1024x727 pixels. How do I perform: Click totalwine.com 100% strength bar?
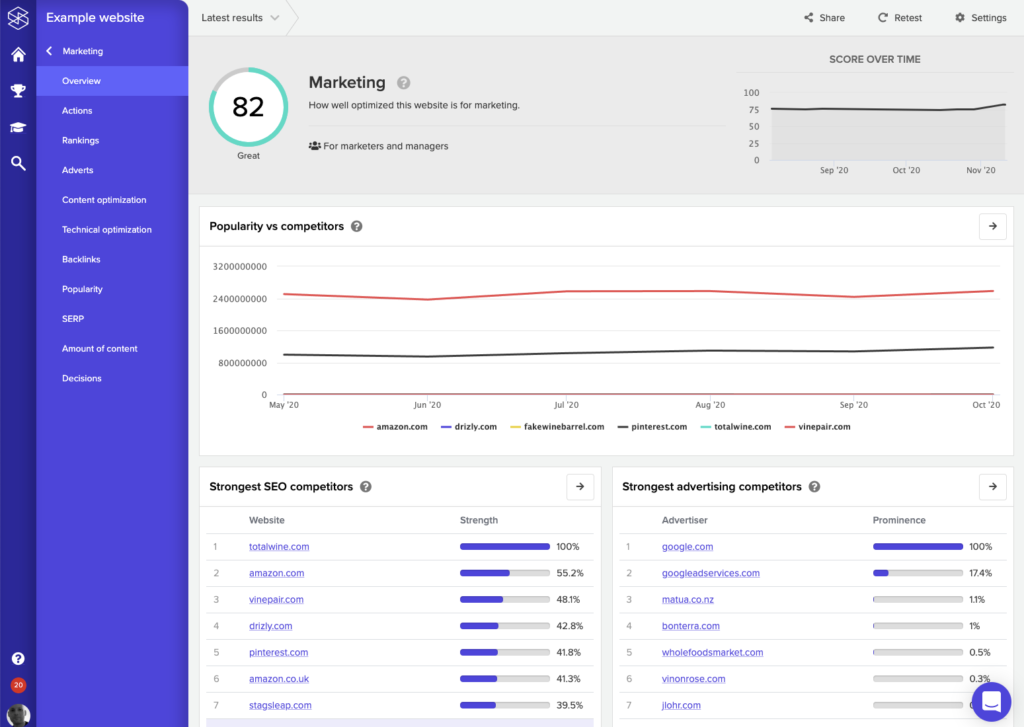click(505, 547)
